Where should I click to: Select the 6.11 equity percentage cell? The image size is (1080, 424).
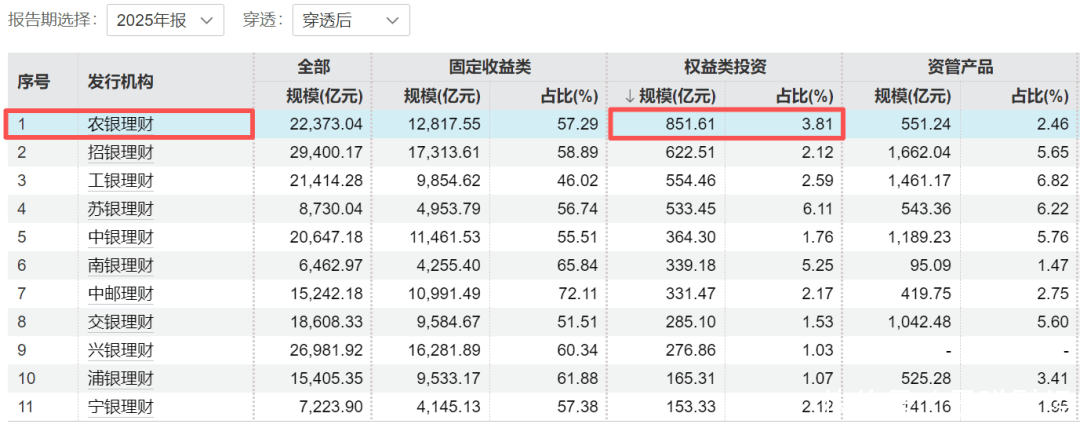(x=820, y=209)
